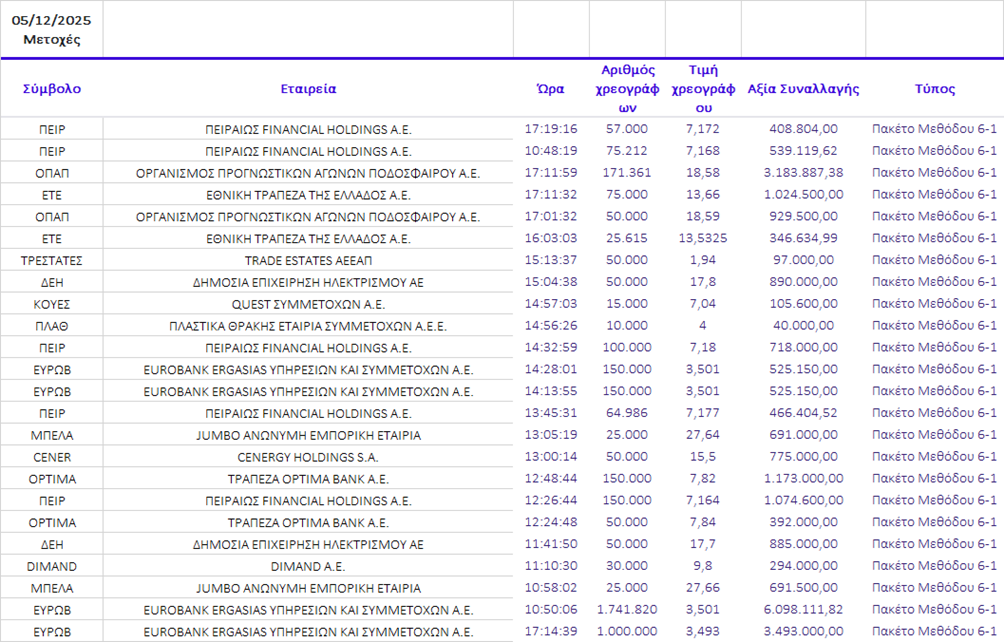Click the Σύμβολο column header

52,88
